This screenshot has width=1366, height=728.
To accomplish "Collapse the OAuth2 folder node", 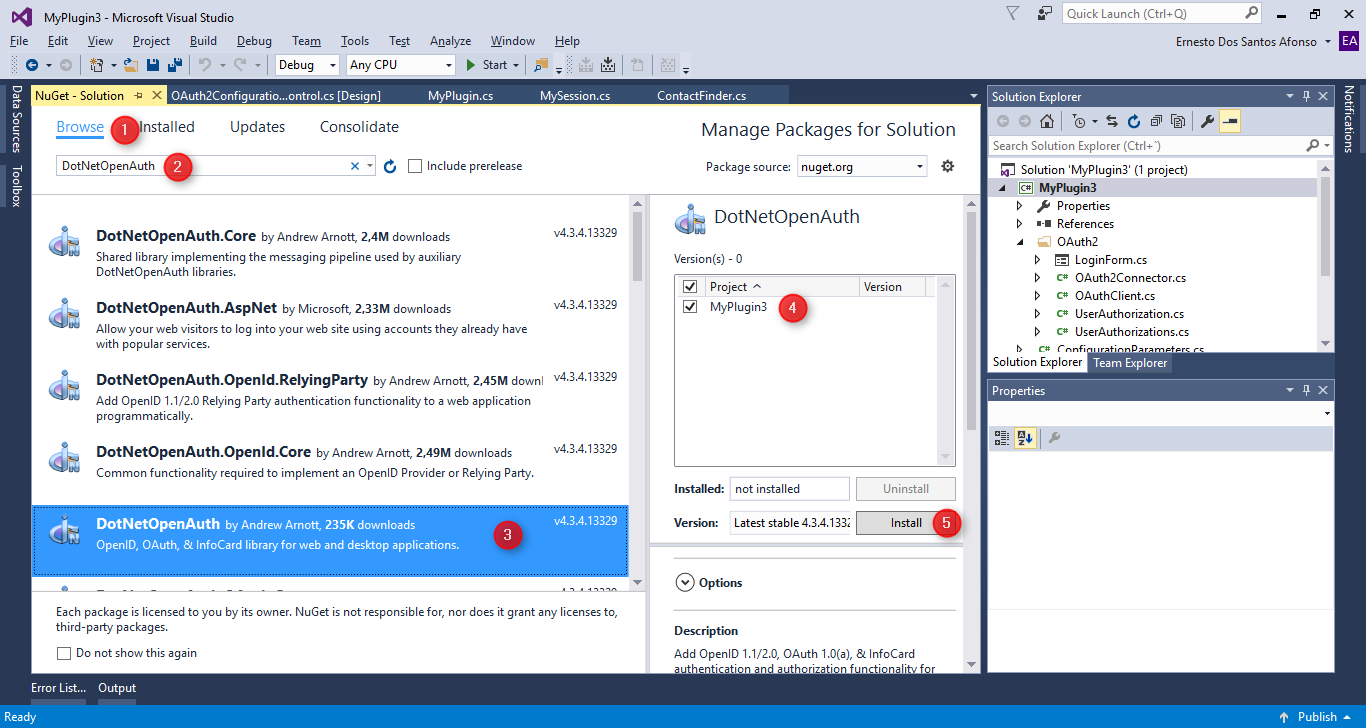I will [x=1020, y=242].
